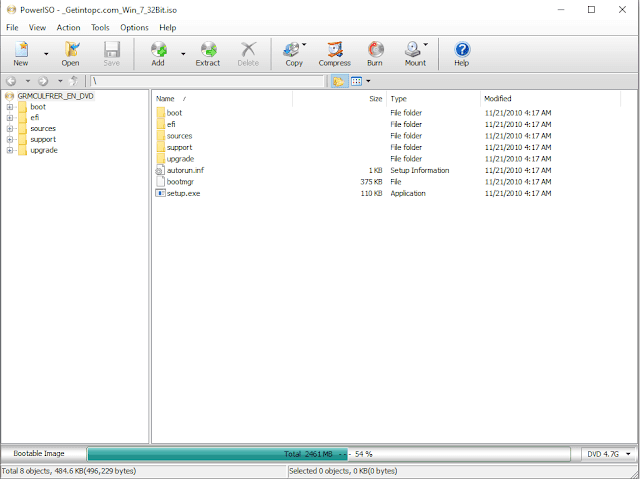Open the Tools menu
The height and width of the screenshot is (479, 640).
pos(100,28)
